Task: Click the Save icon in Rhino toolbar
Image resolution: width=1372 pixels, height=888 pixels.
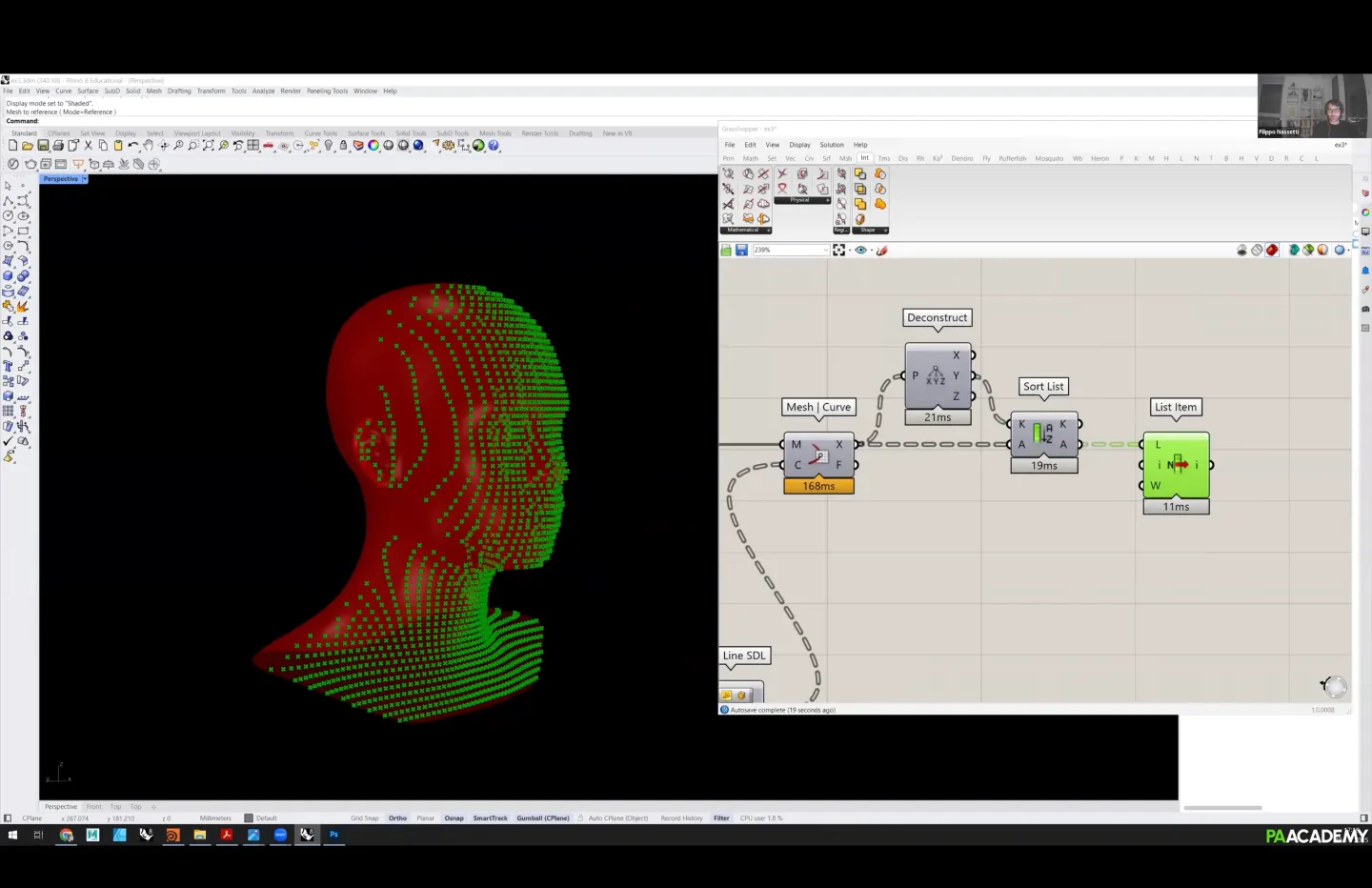Action: (43, 146)
